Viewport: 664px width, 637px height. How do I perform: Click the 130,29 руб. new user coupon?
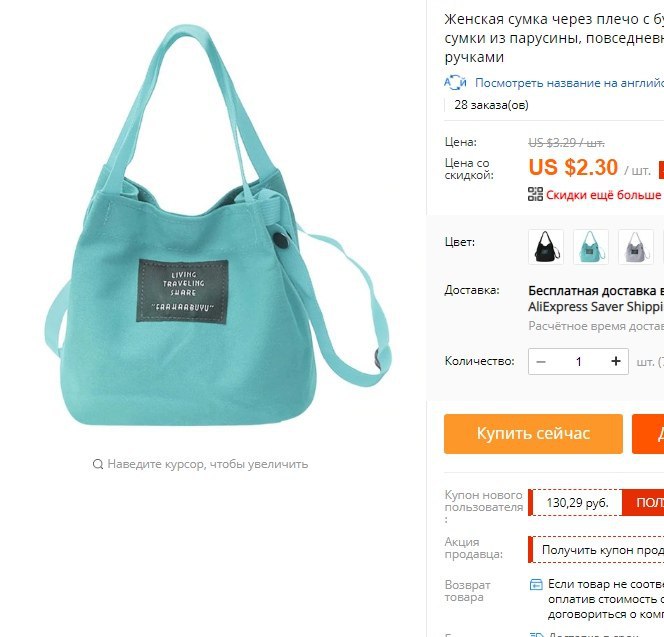pos(577,503)
